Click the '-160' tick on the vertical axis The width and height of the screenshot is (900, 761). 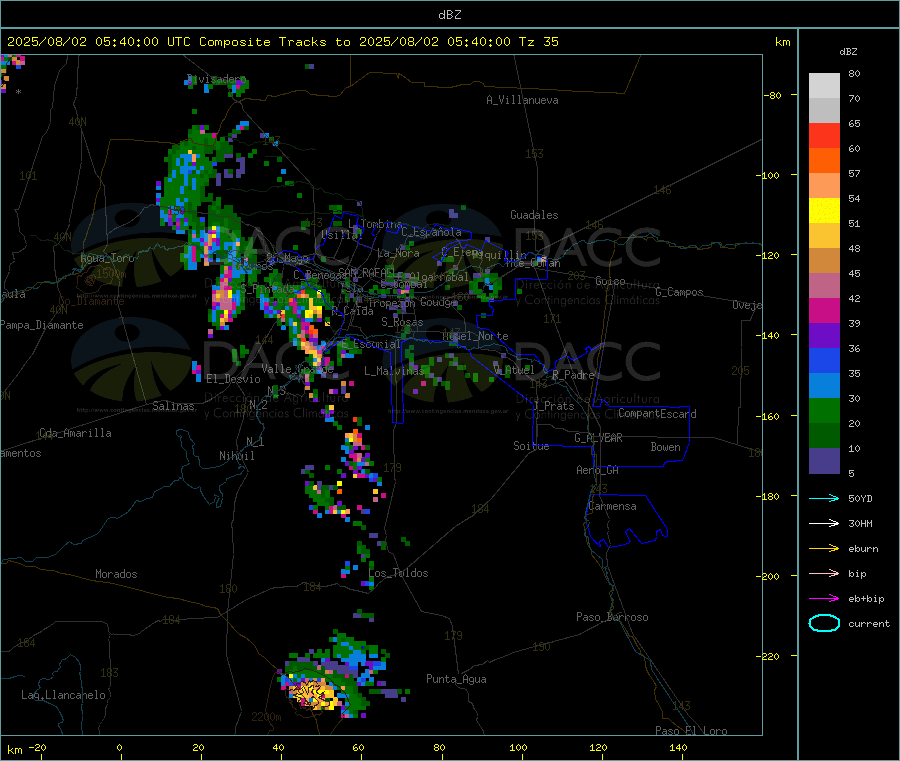click(770, 416)
